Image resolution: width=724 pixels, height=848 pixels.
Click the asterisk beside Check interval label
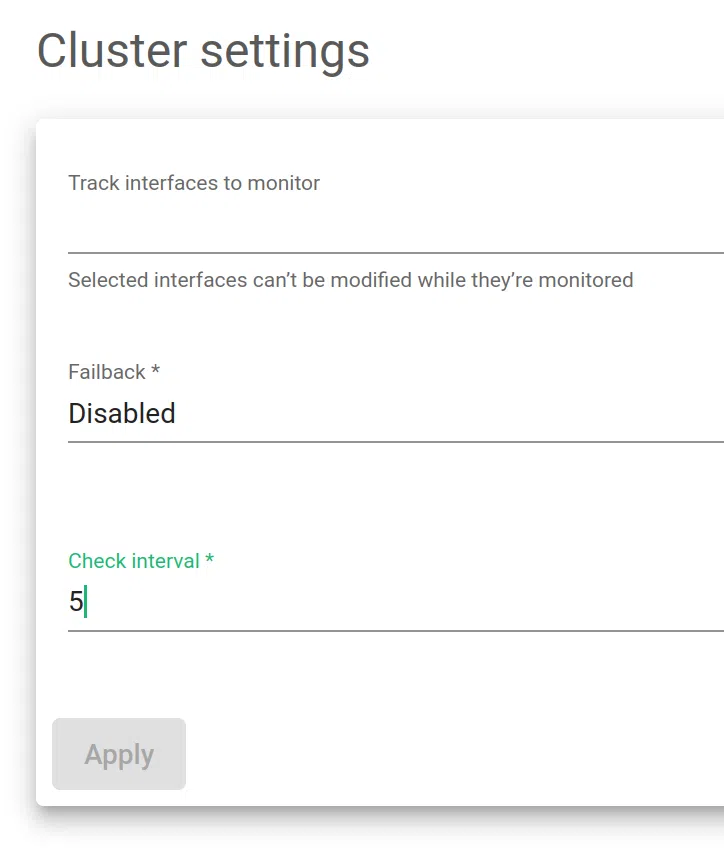[210, 561]
